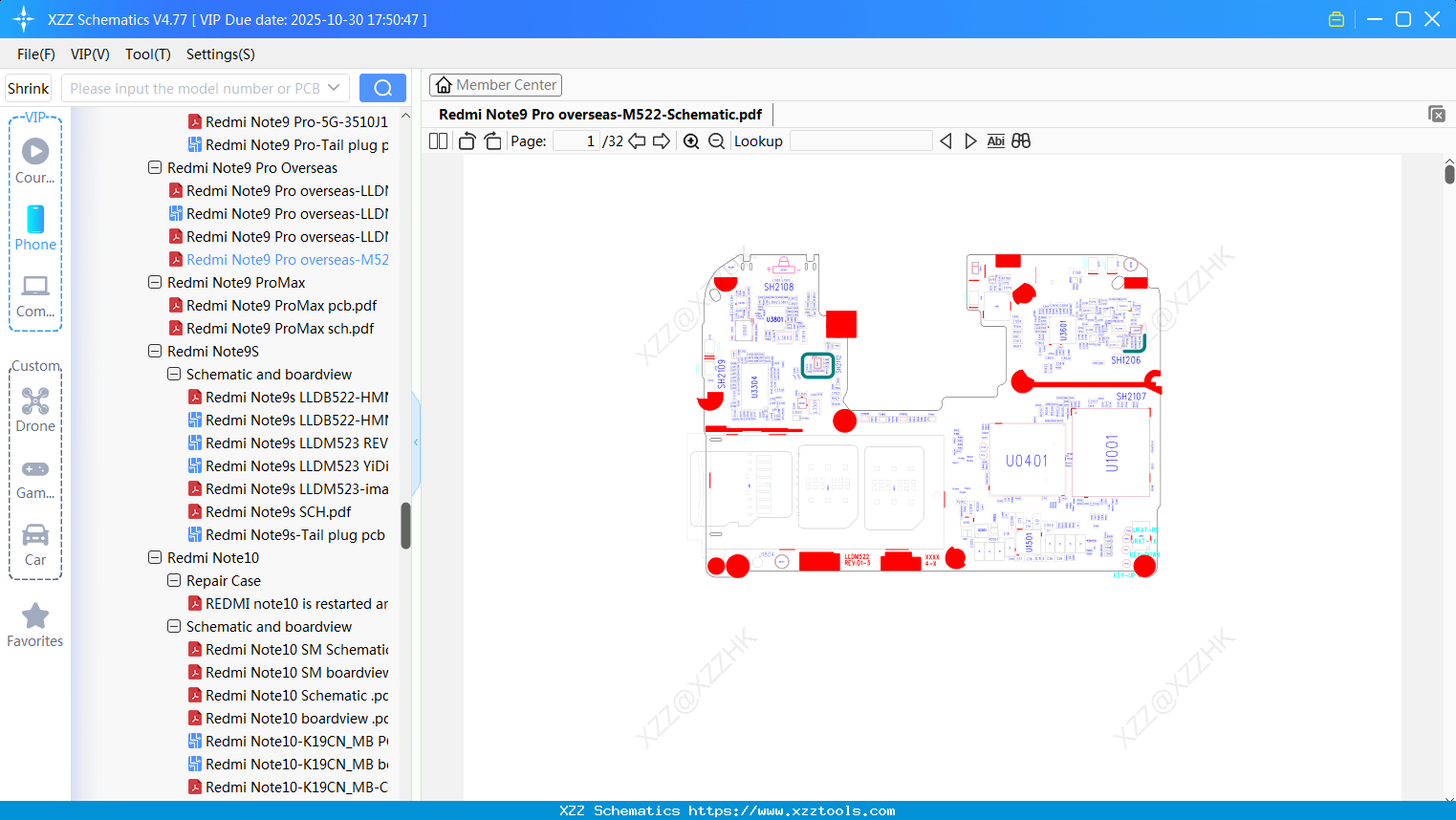Focus the model number search field
This screenshot has width=1456, height=820.
coord(194,88)
